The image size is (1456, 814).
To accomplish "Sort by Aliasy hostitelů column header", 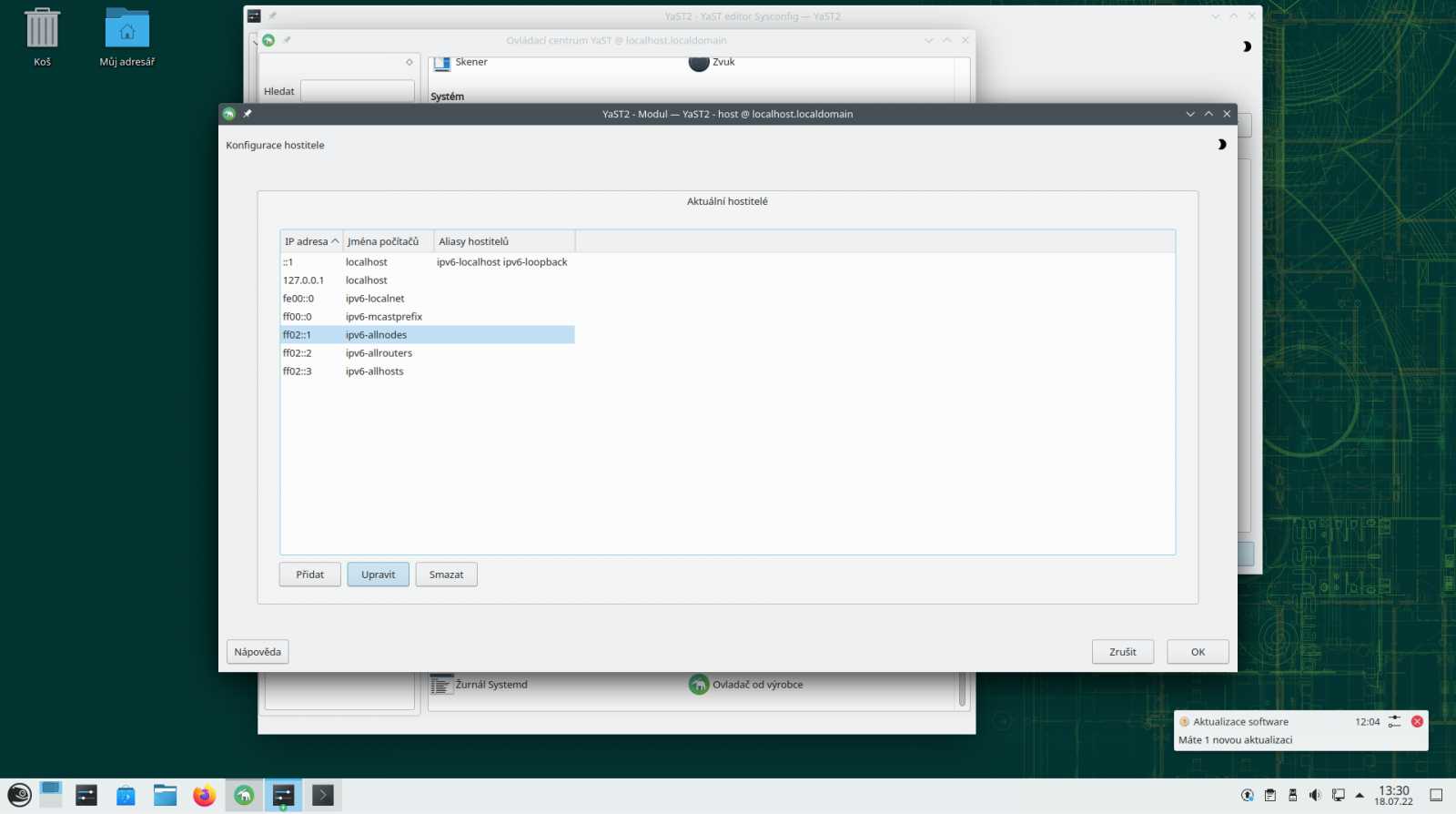I will [x=505, y=241].
